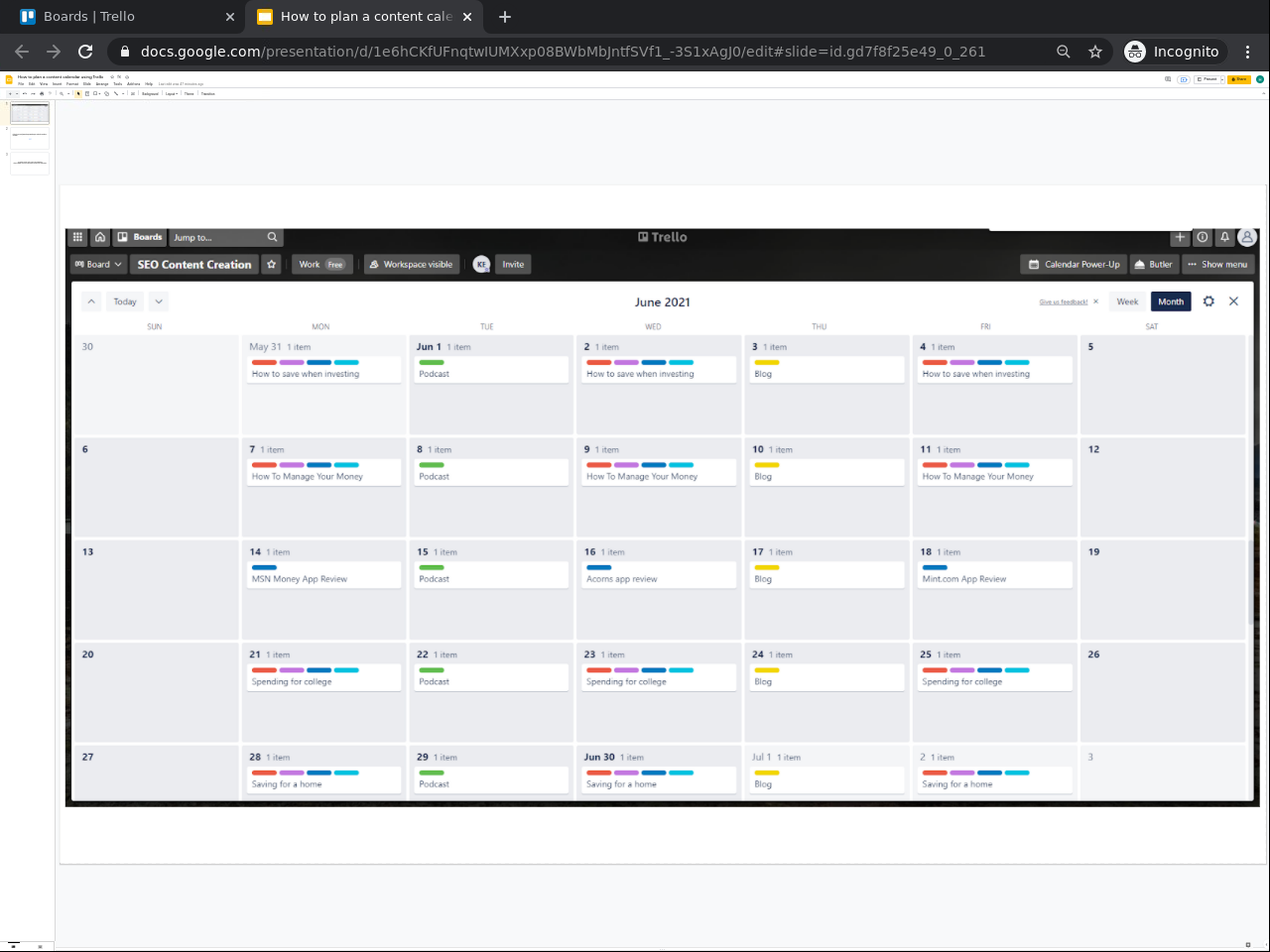
Task: Go to previous month with up chevron
Action: point(91,301)
